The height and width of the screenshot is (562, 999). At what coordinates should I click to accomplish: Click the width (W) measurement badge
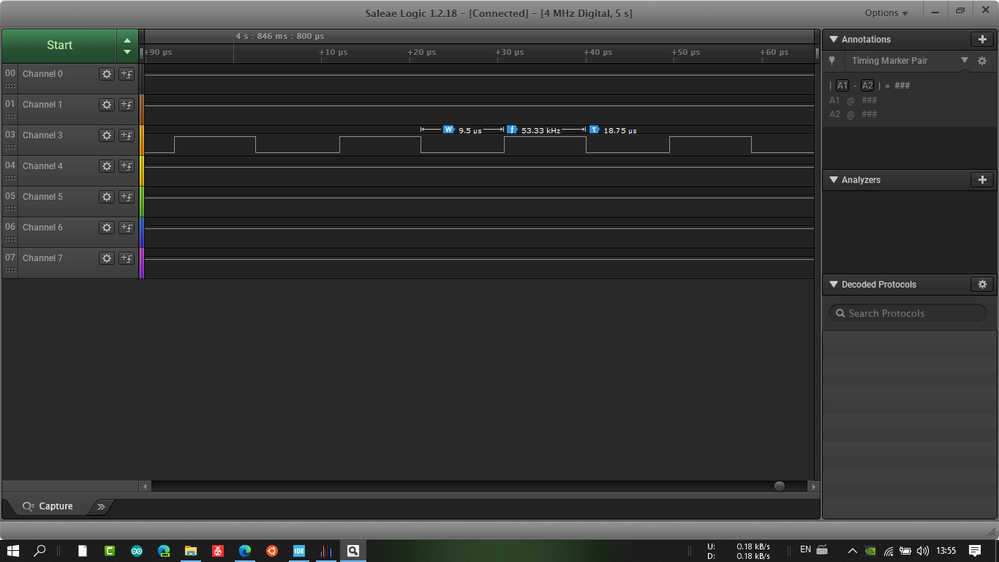point(448,129)
